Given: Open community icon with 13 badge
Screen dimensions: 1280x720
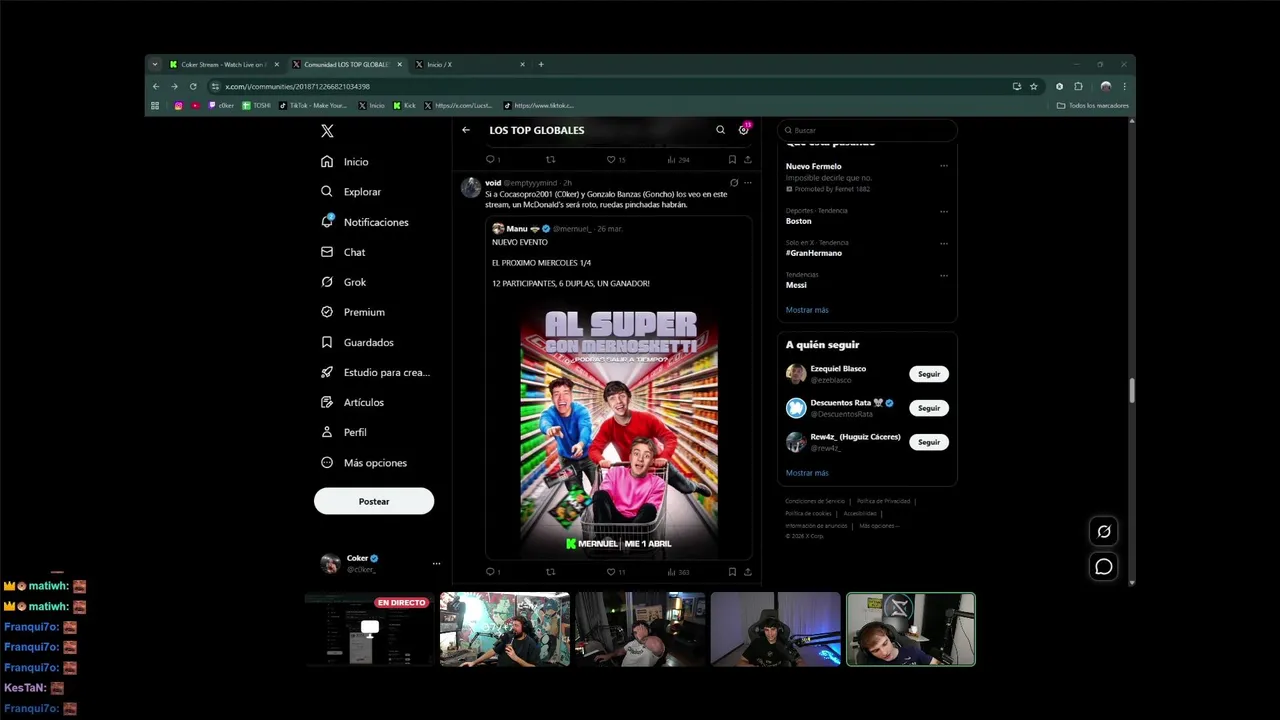Looking at the screenshot, I should [744, 129].
